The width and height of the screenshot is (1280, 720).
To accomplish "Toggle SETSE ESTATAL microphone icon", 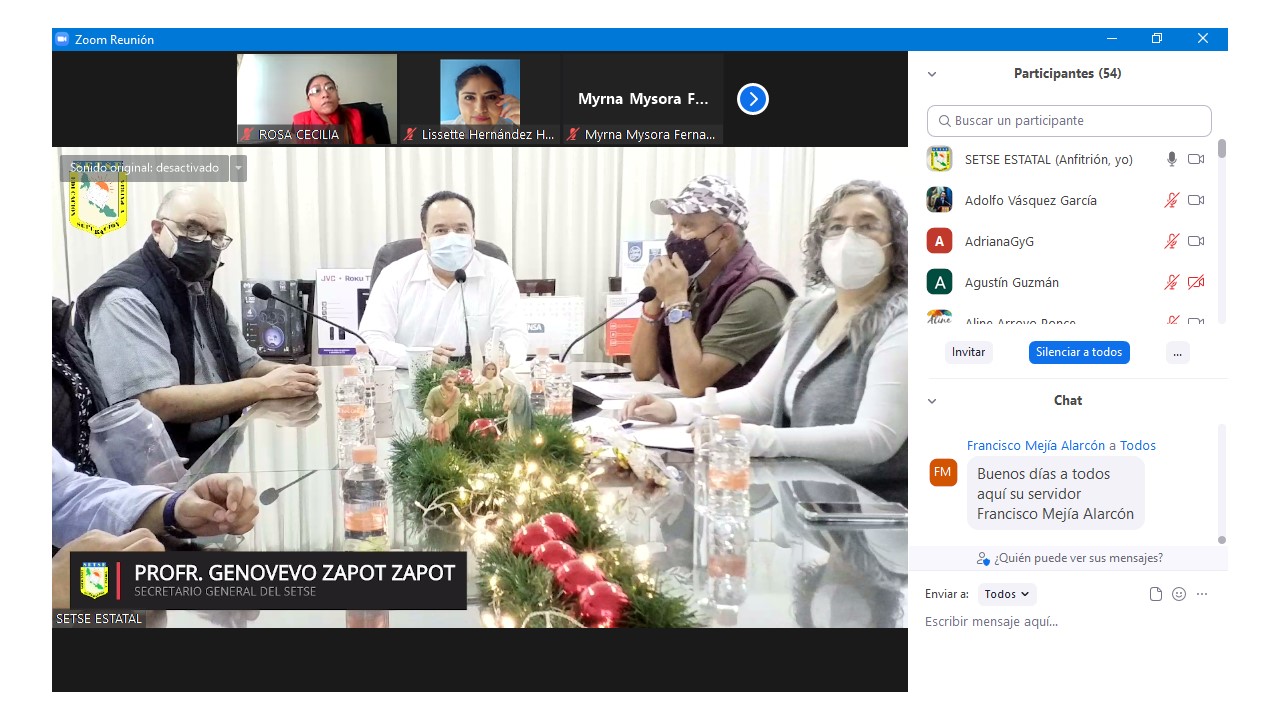I will [1172, 159].
